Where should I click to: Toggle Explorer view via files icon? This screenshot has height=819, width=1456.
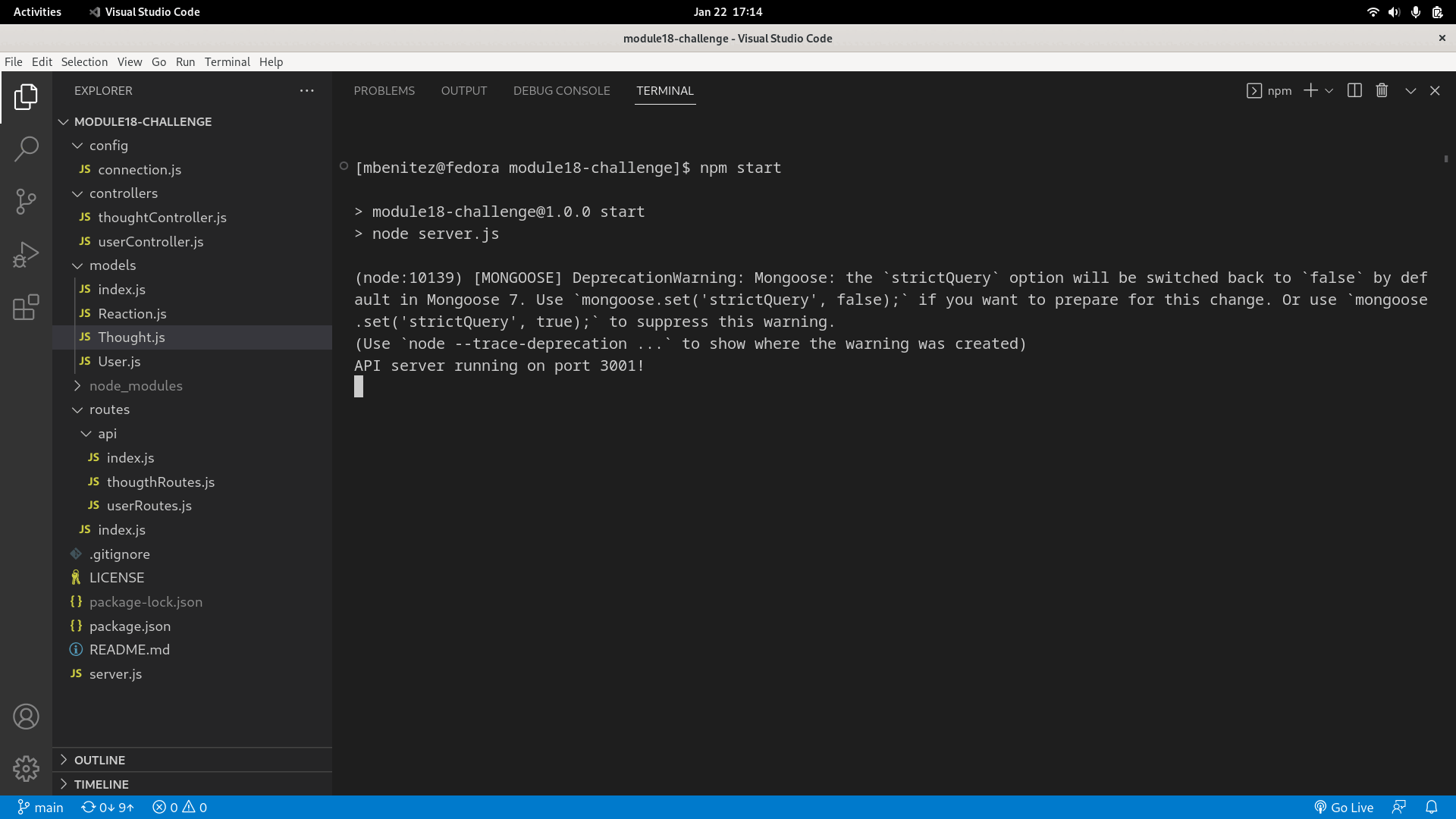[26, 96]
